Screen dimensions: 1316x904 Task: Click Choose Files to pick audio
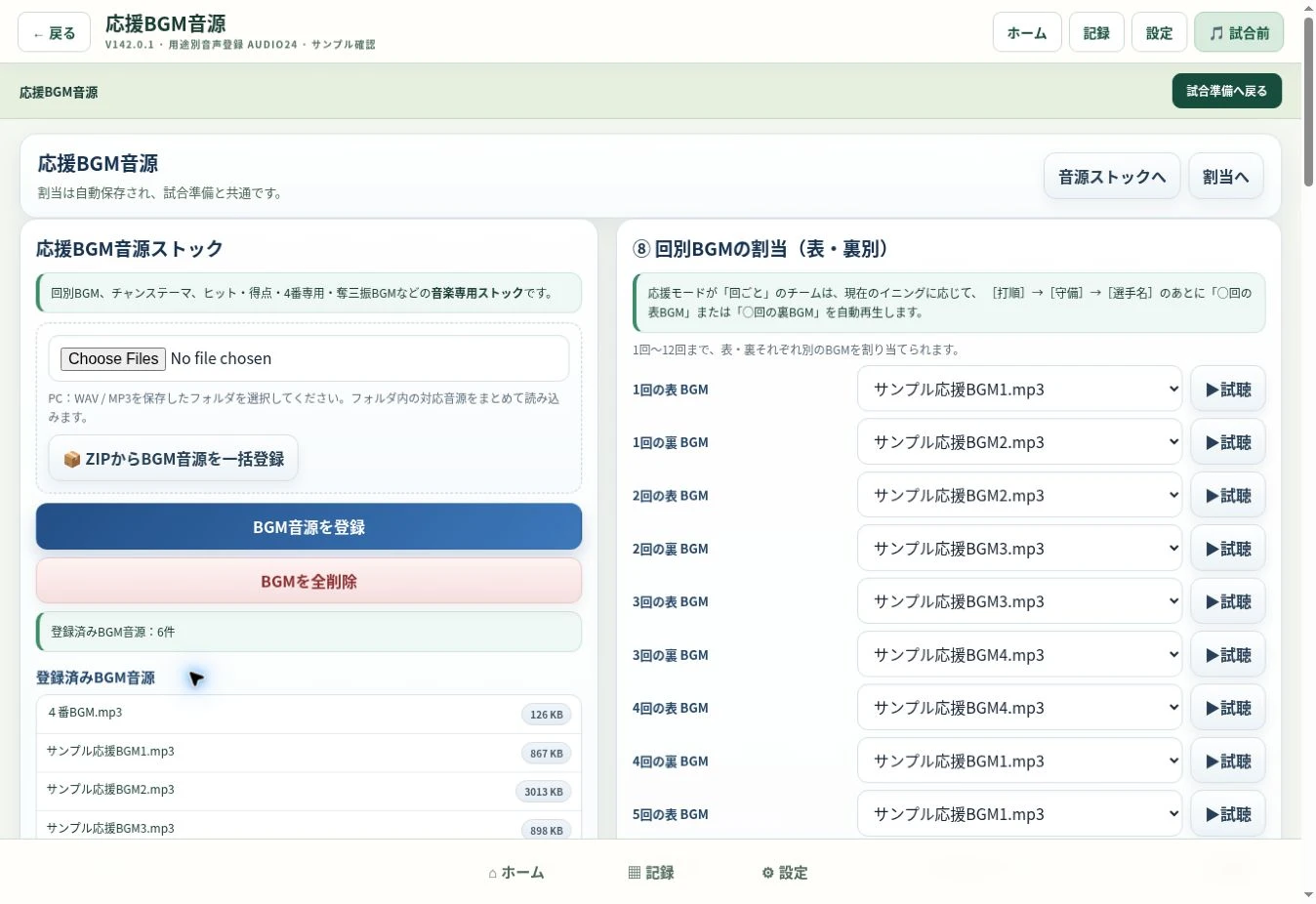[x=113, y=358]
